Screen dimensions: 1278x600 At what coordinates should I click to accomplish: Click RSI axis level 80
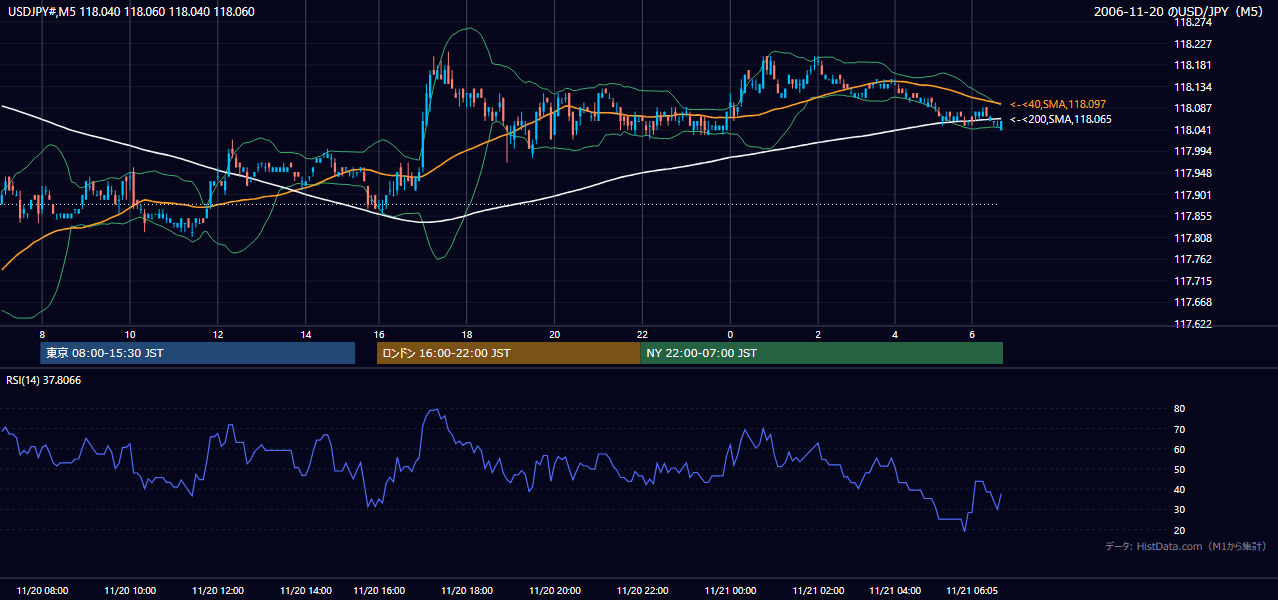coord(1180,409)
